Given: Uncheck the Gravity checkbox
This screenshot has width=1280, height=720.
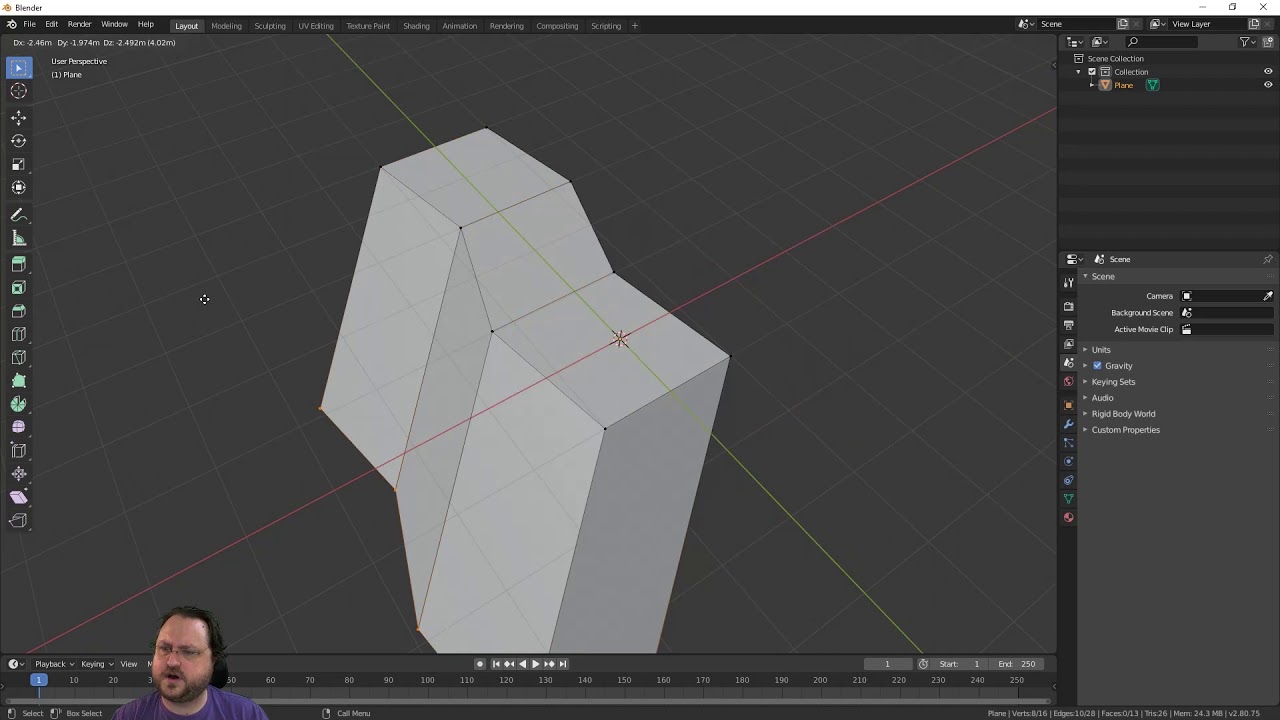Looking at the screenshot, I should [1097, 366].
